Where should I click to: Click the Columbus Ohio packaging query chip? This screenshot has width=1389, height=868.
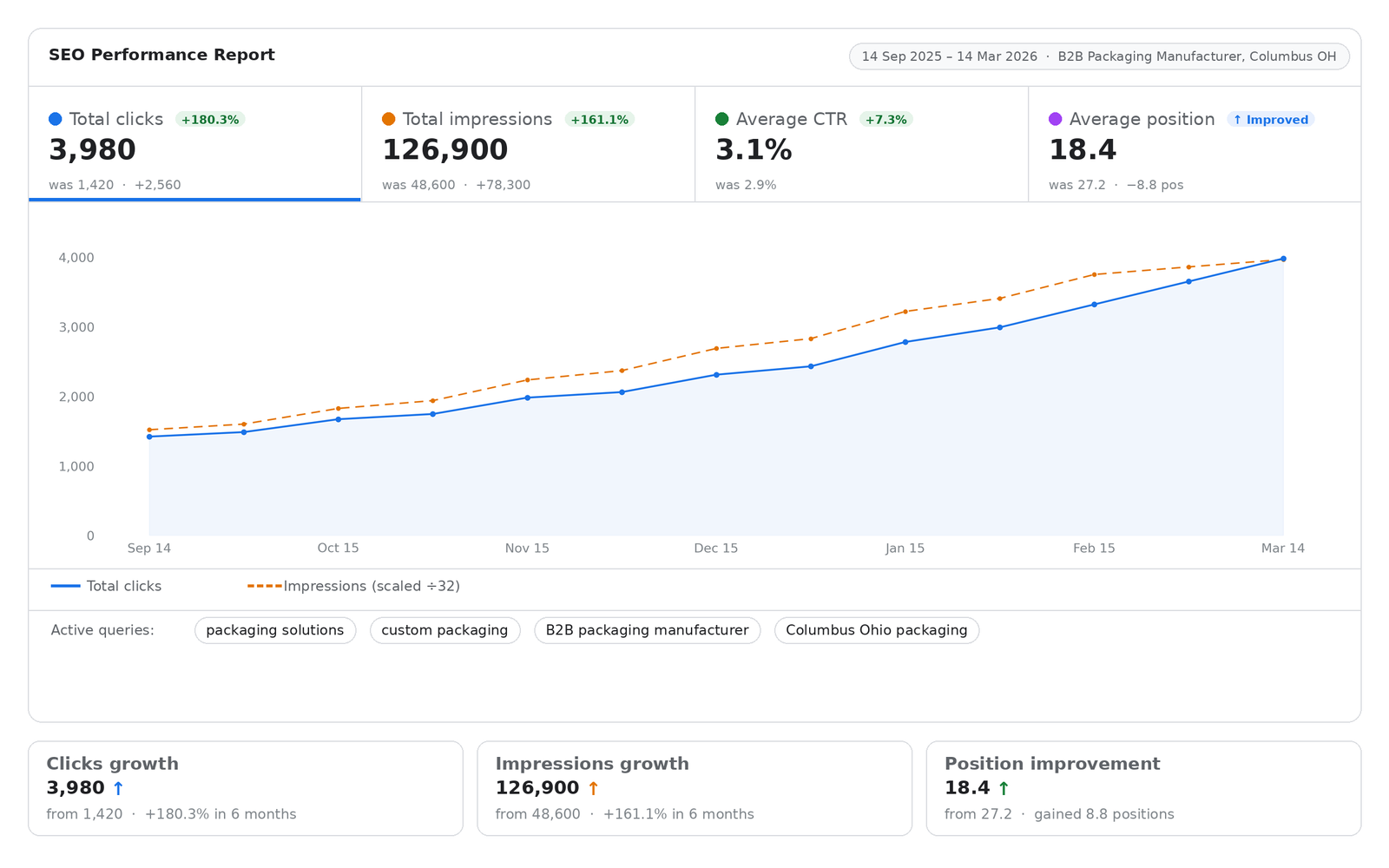(x=876, y=630)
